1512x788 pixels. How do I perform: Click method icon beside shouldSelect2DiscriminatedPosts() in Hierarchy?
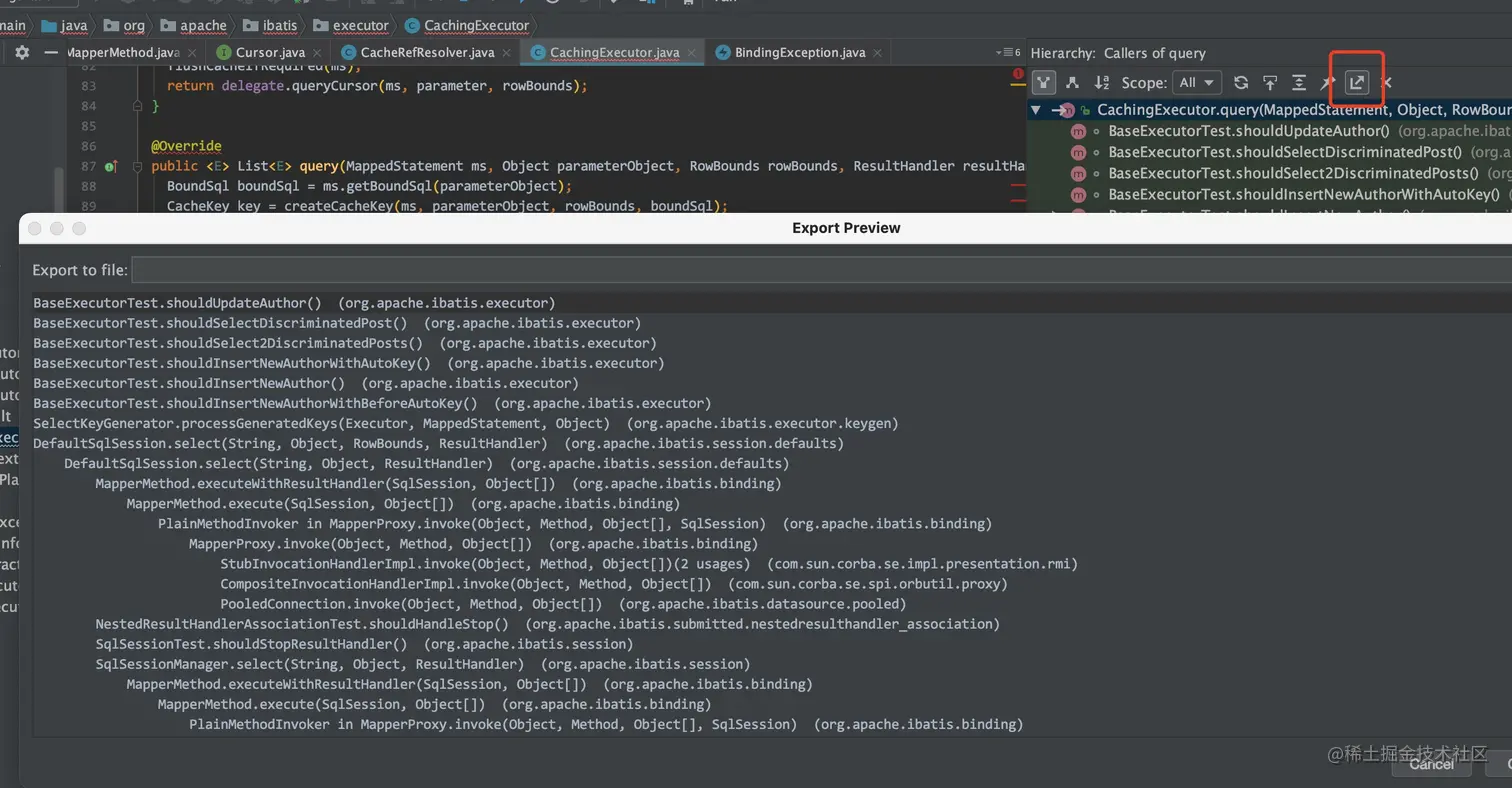[1078, 173]
